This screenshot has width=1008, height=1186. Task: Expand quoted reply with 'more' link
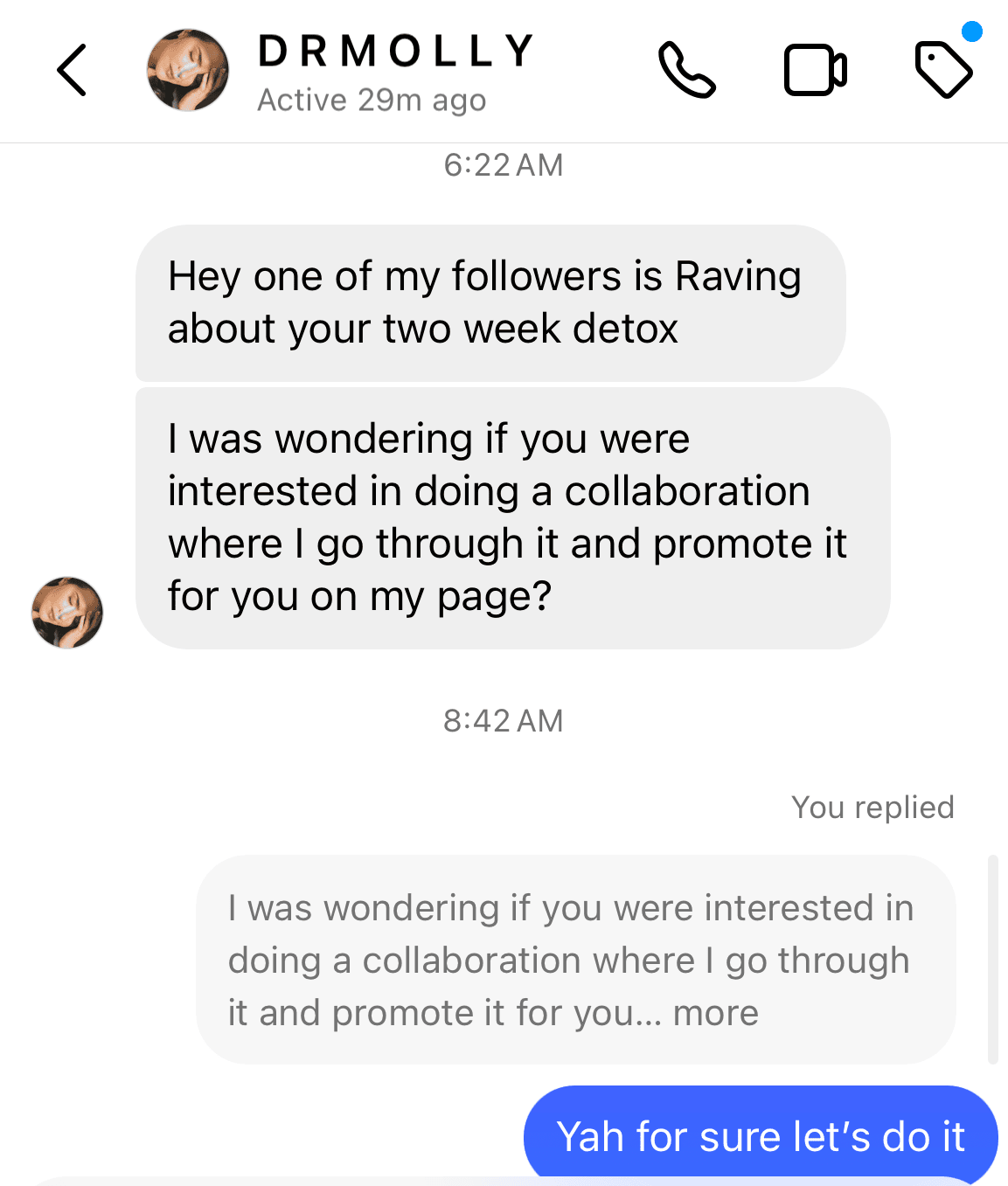pos(716,1013)
